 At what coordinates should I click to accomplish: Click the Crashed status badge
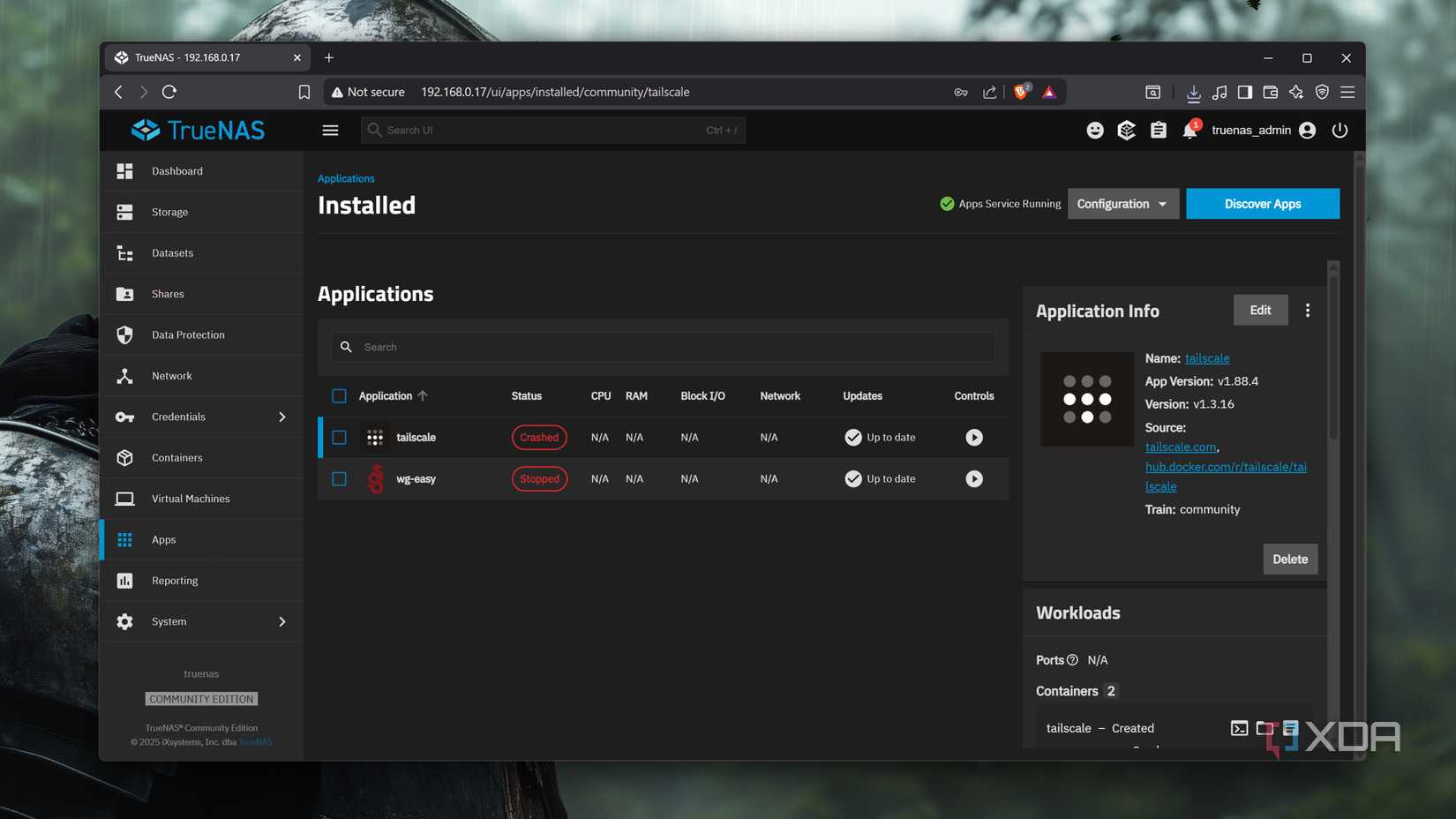click(539, 438)
